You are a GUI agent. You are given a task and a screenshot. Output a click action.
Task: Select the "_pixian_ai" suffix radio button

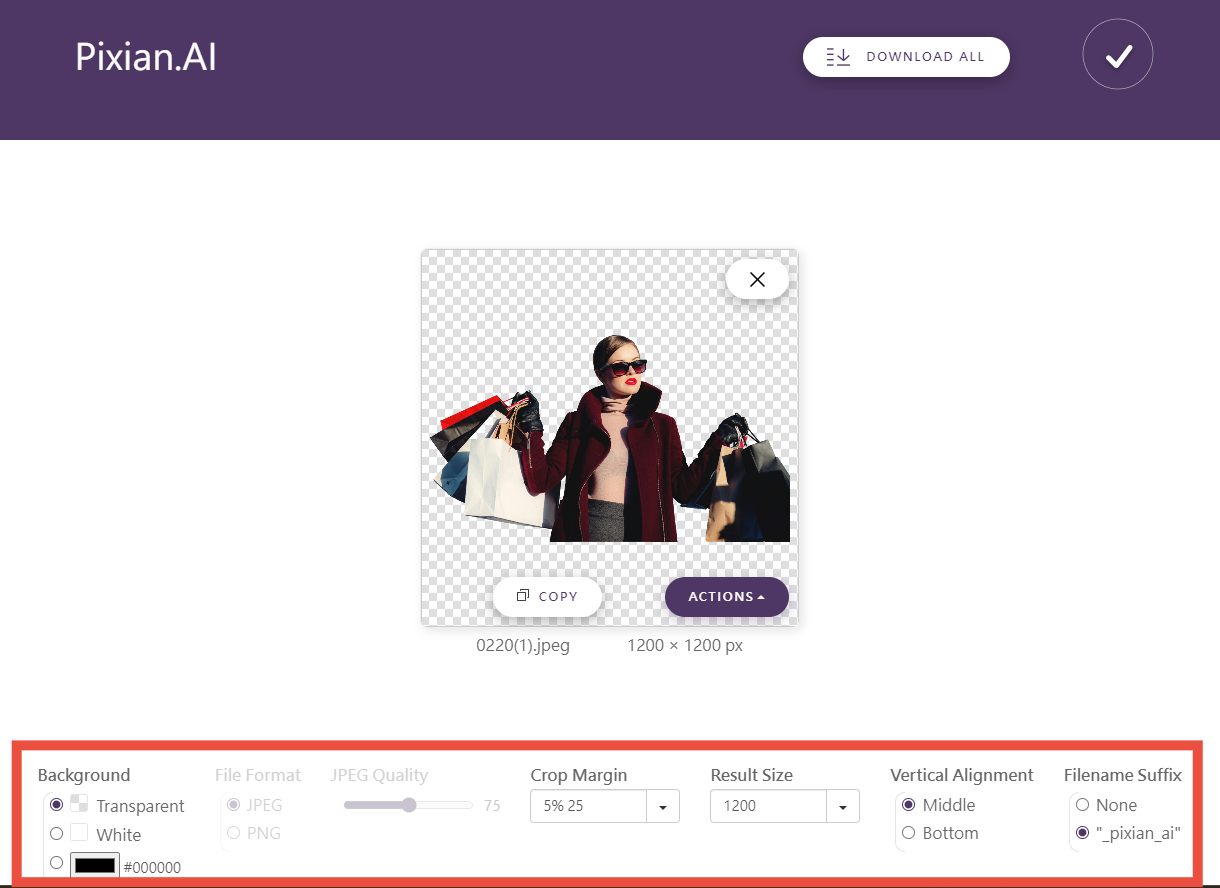pyautogui.click(x=1082, y=832)
